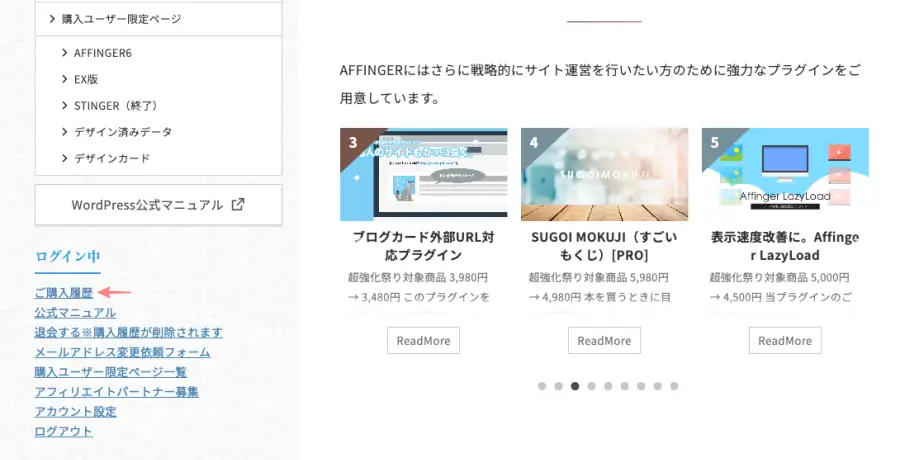This screenshot has width=900, height=460.
Task: Click the 退会する link
Action: coord(128,332)
